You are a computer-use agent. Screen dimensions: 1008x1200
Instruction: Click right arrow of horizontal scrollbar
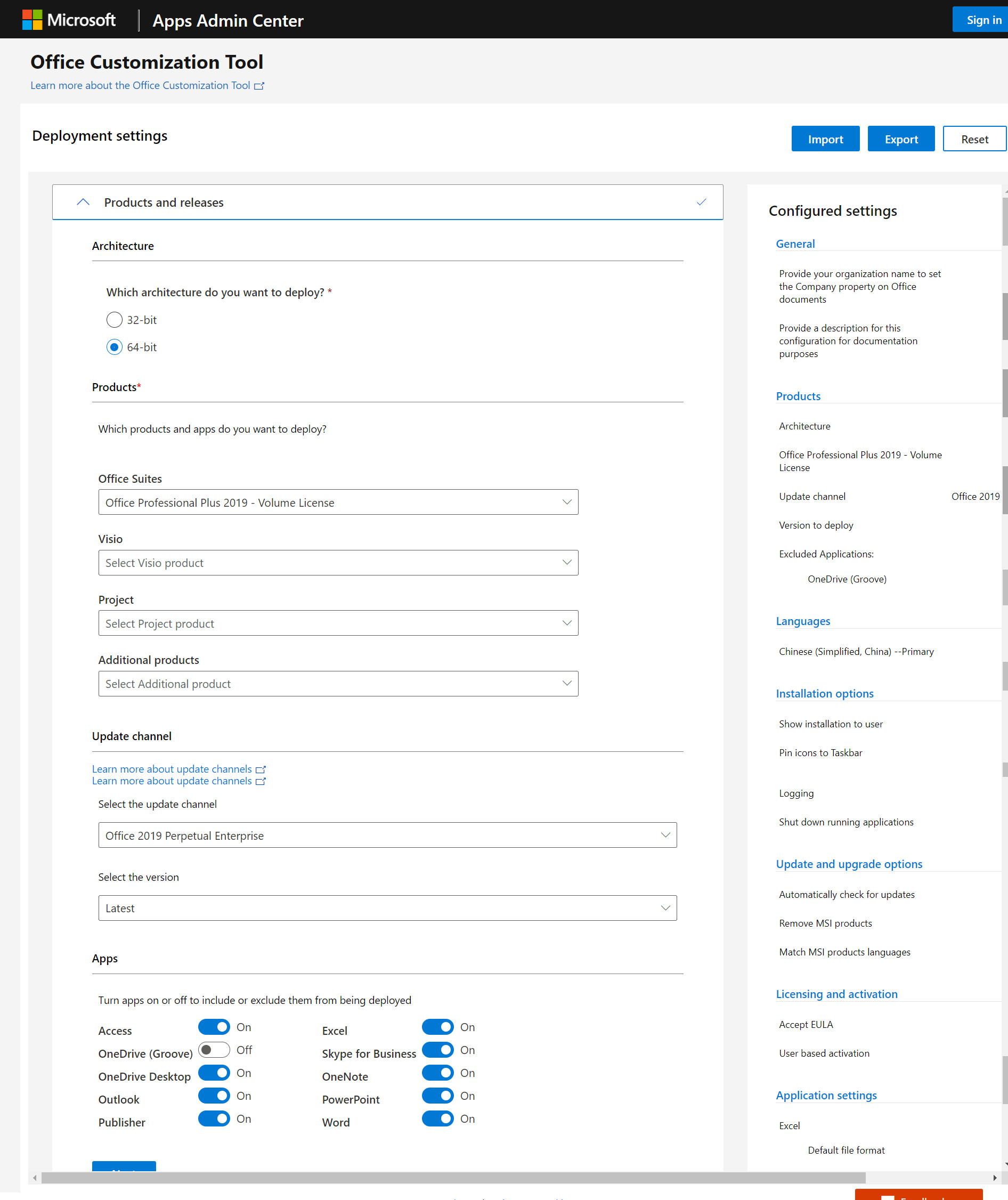(994, 1178)
